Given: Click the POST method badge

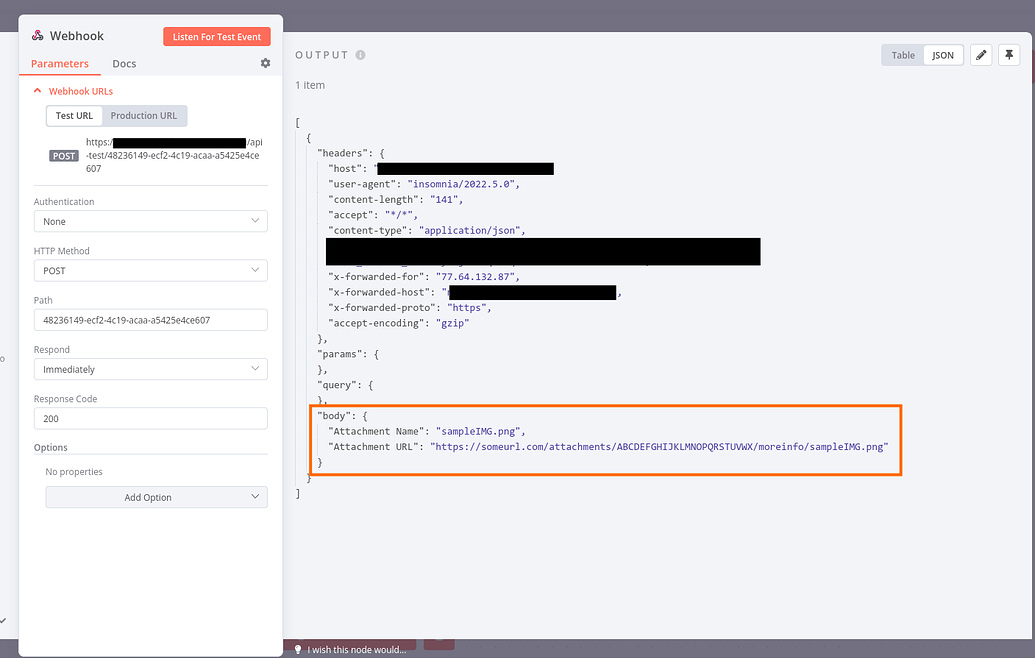Looking at the screenshot, I should (x=64, y=156).
